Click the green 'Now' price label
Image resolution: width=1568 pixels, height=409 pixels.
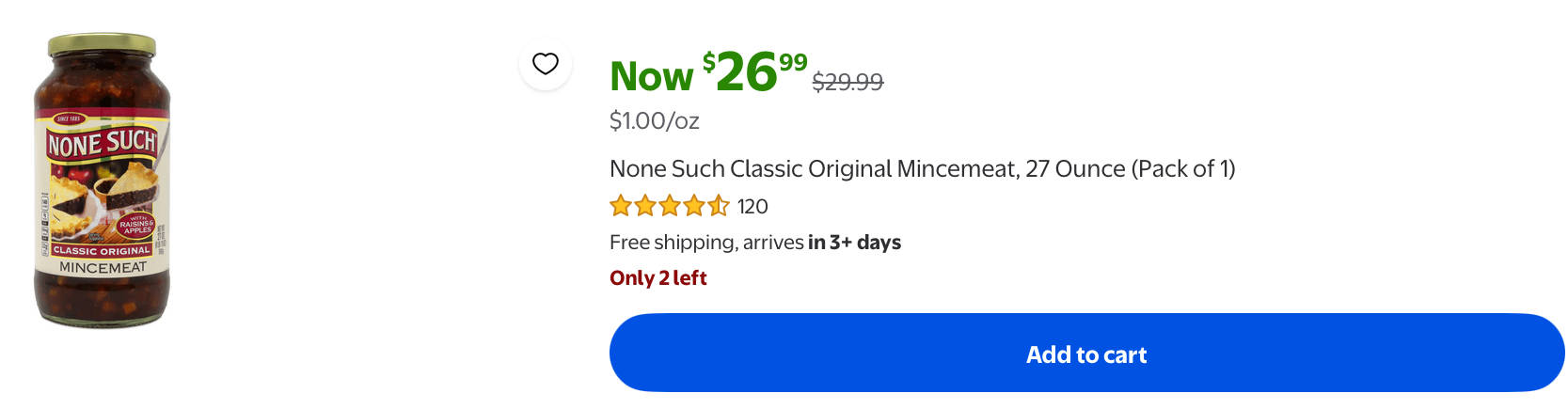651,76
